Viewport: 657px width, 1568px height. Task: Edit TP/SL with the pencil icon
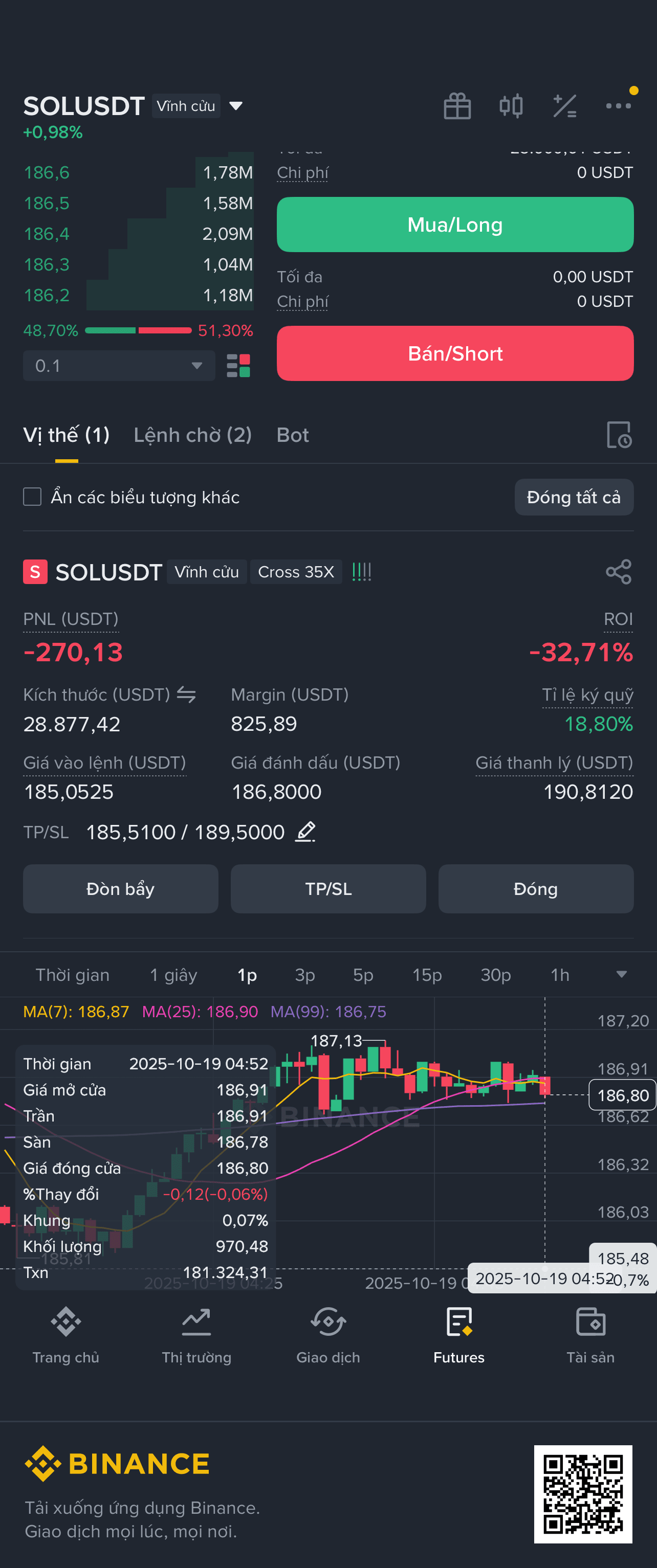(x=305, y=832)
